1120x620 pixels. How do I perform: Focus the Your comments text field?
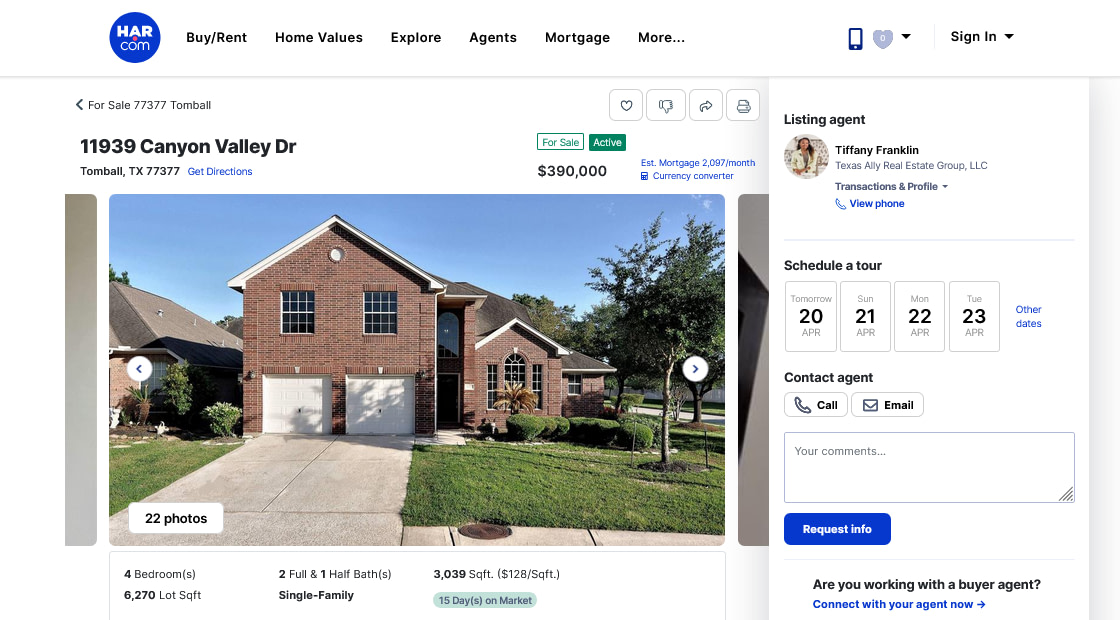929,467
